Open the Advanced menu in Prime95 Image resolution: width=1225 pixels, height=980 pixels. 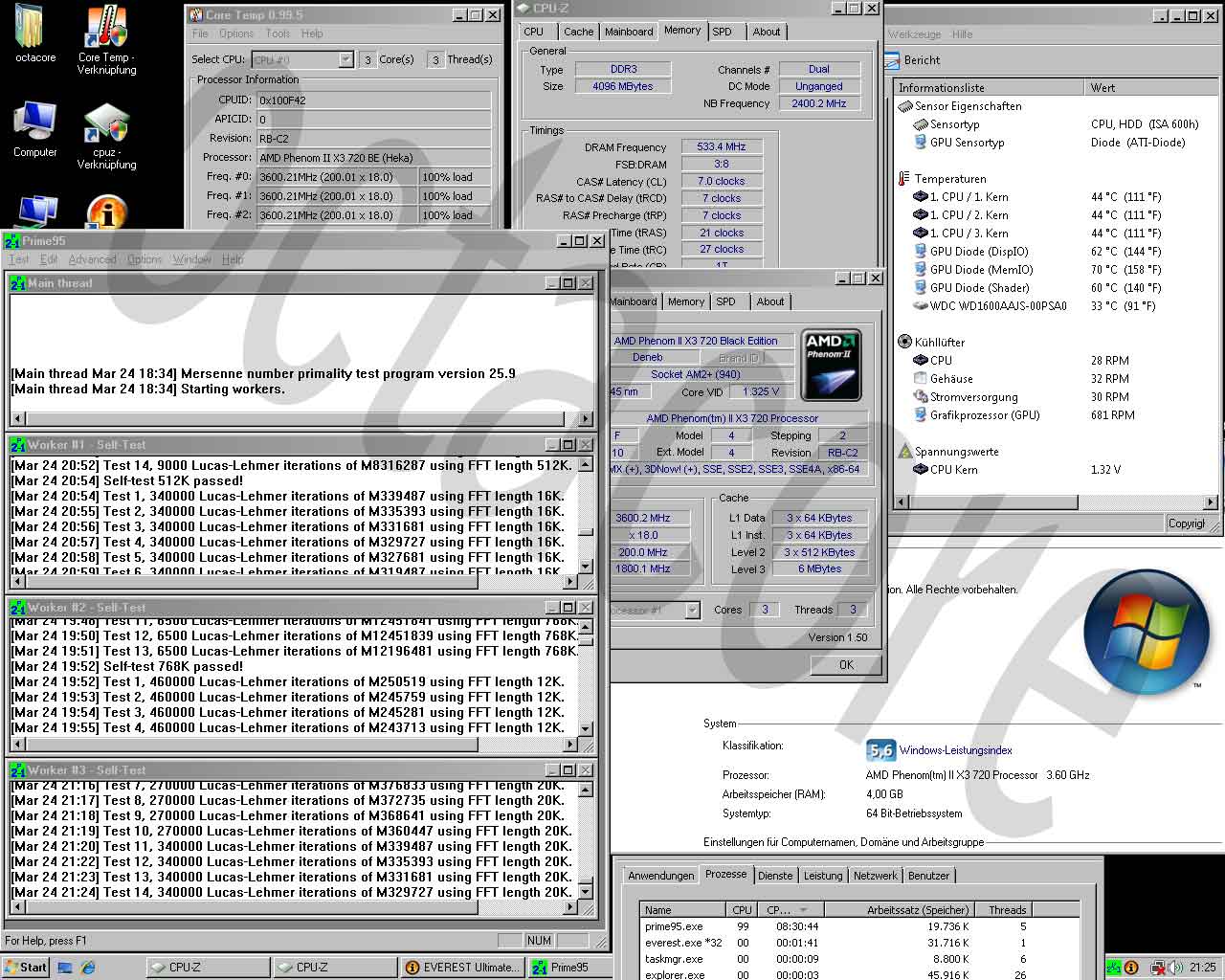(x=92, y=259)
